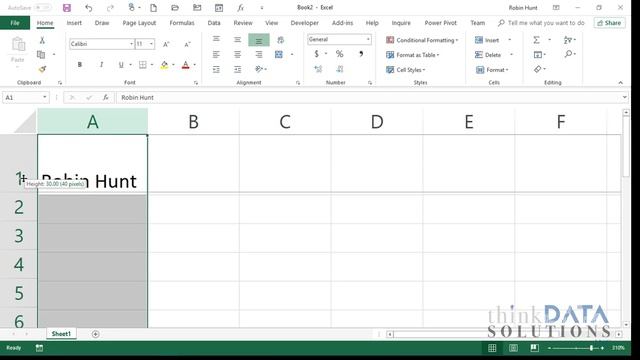This screenshot has width=640, height=360.
Task: Apply red font color to text
Action: click(x=185, y=64)
